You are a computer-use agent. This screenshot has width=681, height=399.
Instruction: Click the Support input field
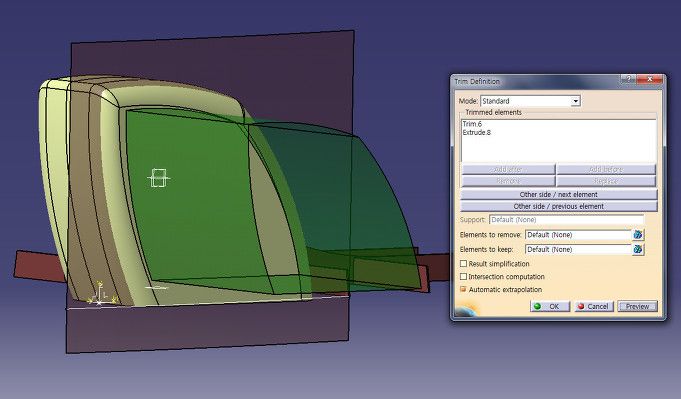566,220
